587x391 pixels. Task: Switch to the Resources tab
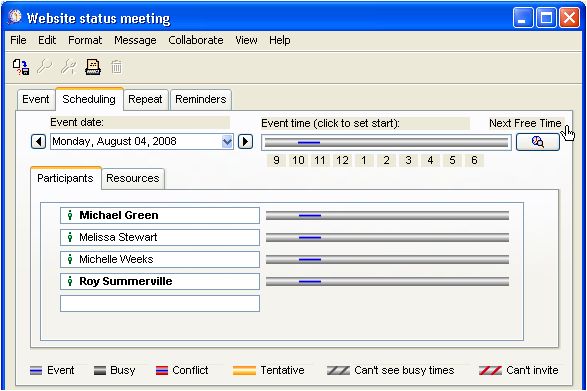point(133,179)
